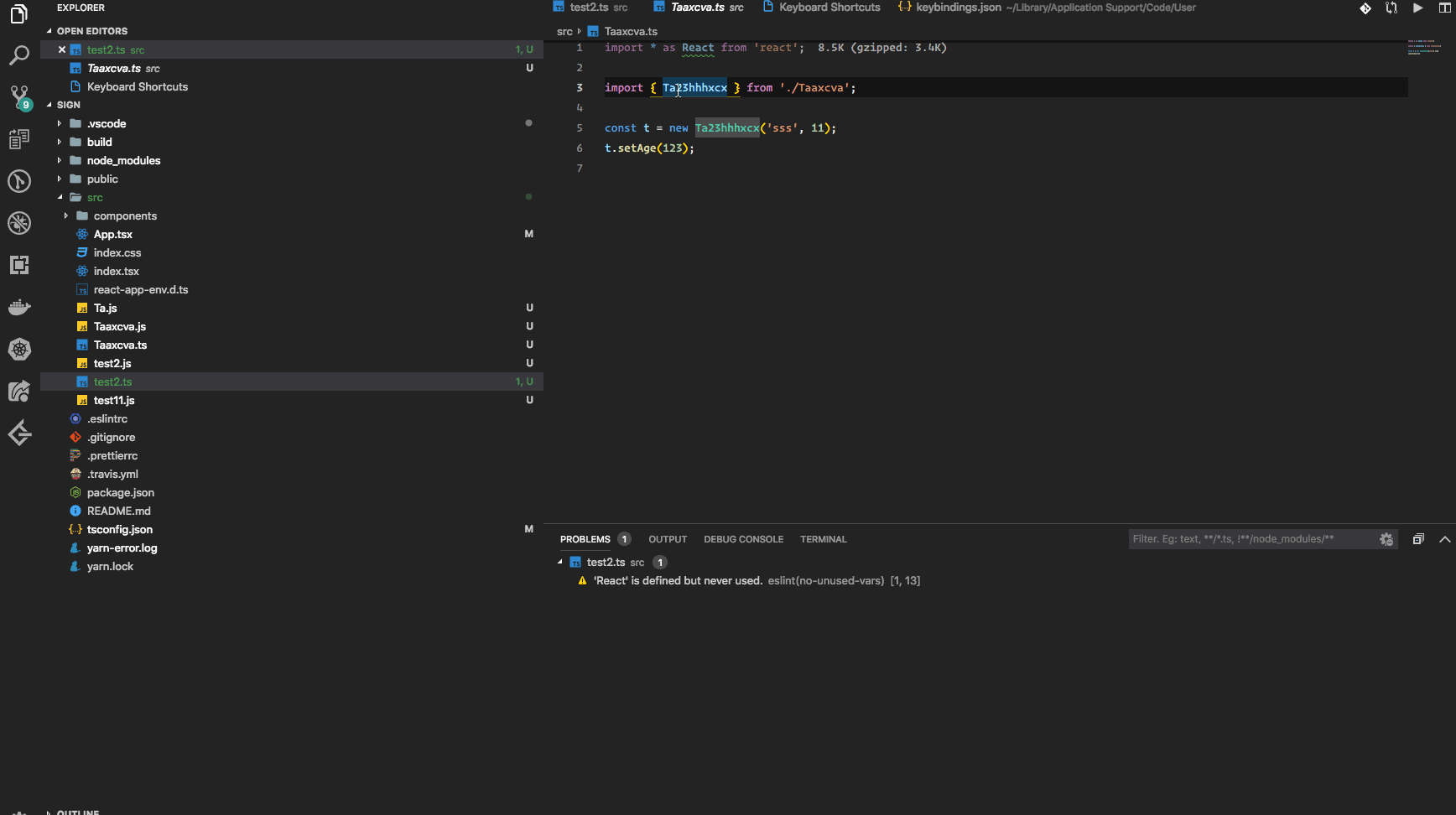Click the split editor icon
The width and height of the screenshot is (1456, 815).
pos(1444,8)
